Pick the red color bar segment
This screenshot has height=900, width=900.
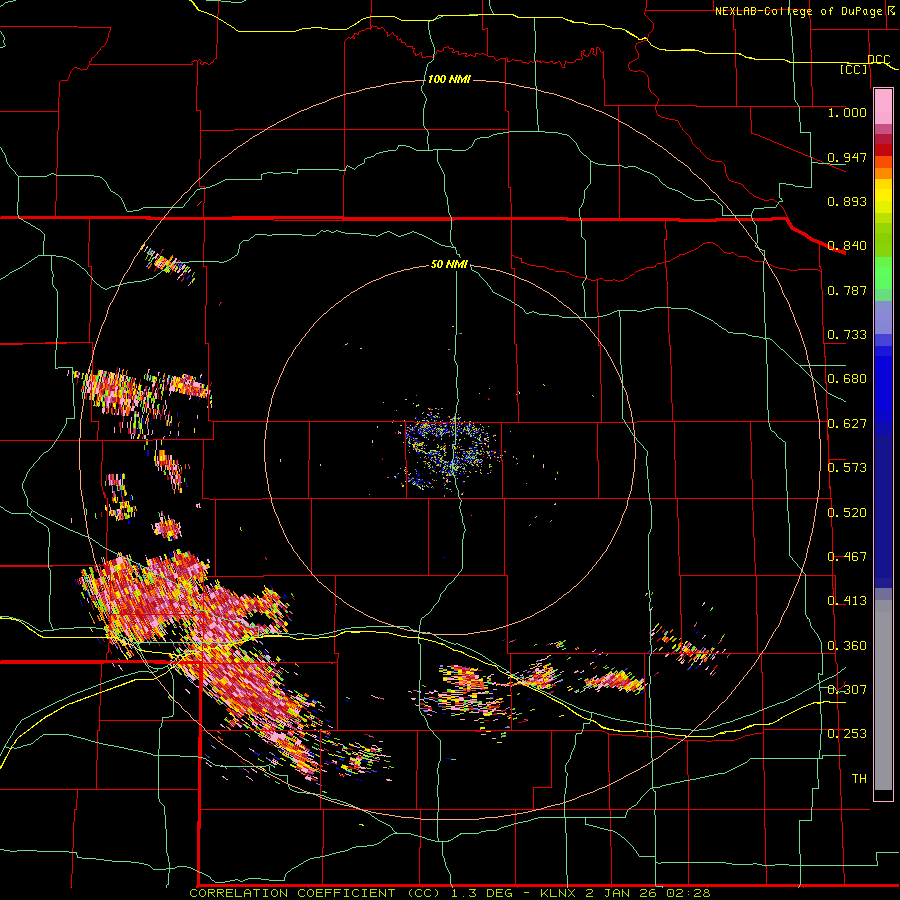click(x=883, y=150)
